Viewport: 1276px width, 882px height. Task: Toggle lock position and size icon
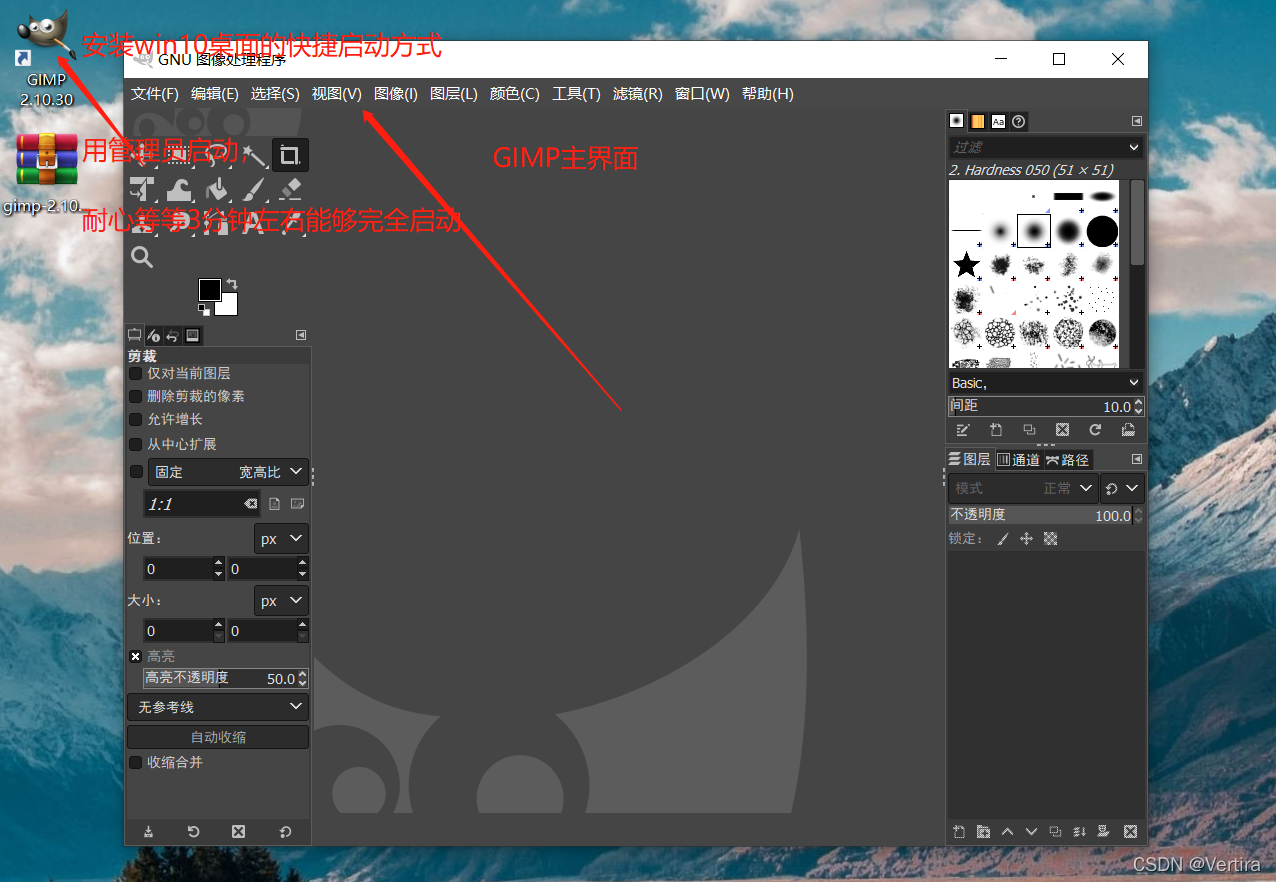point(1026,539)
